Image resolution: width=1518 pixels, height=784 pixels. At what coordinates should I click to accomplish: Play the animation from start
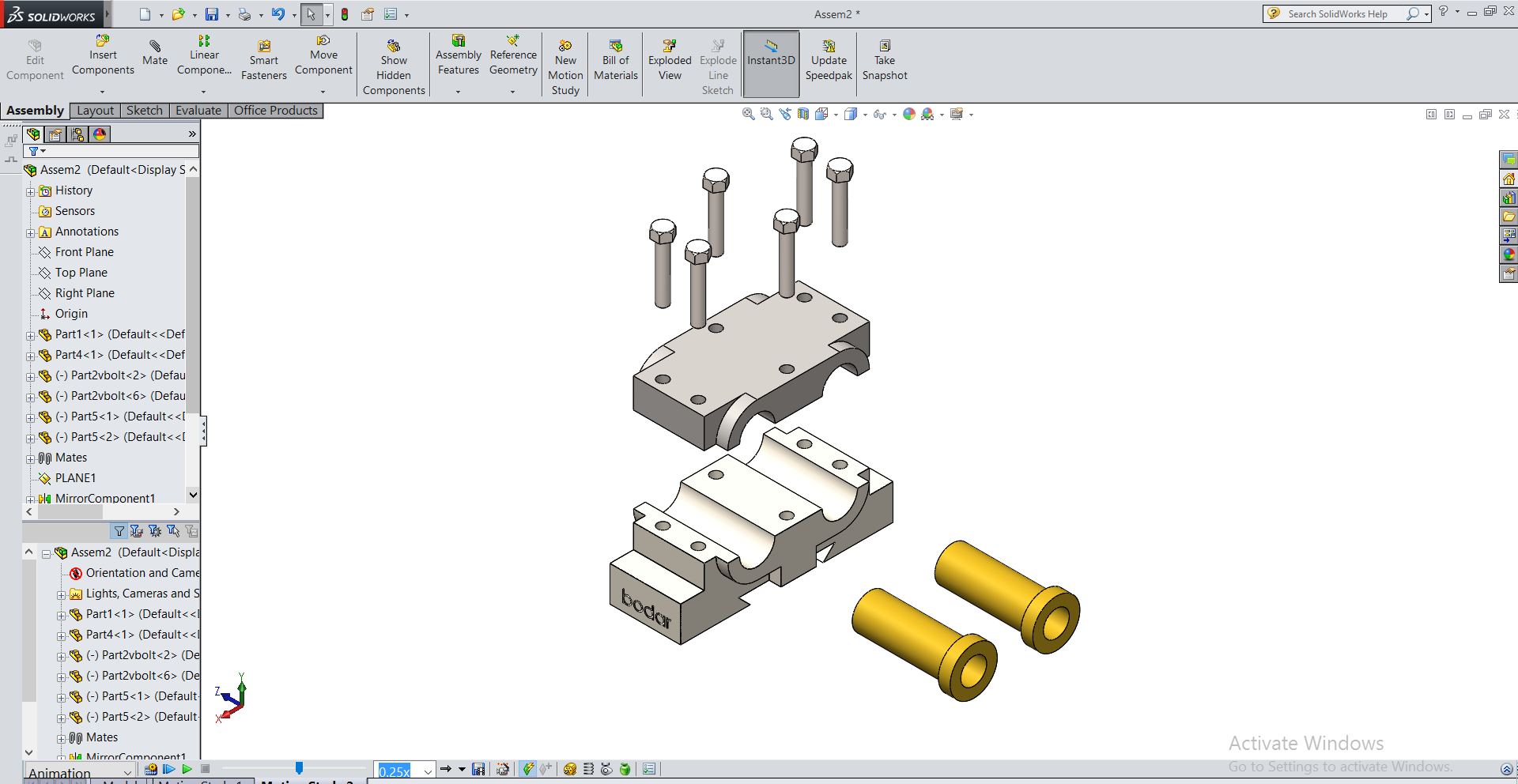pyautogui.click(x=168, y=769)
